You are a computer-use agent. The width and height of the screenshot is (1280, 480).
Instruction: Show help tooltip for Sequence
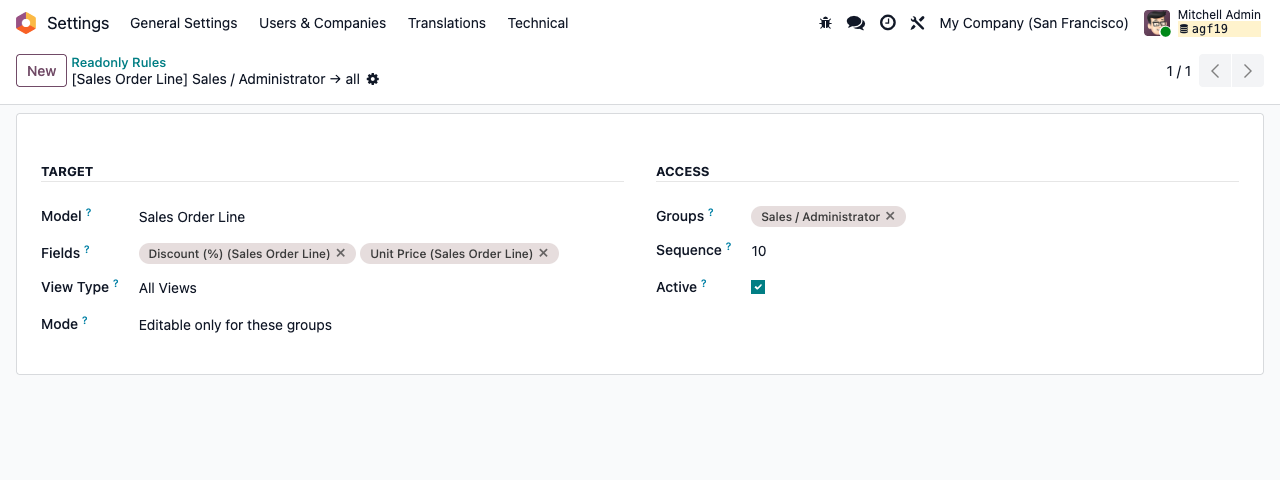tap(728, 246)
